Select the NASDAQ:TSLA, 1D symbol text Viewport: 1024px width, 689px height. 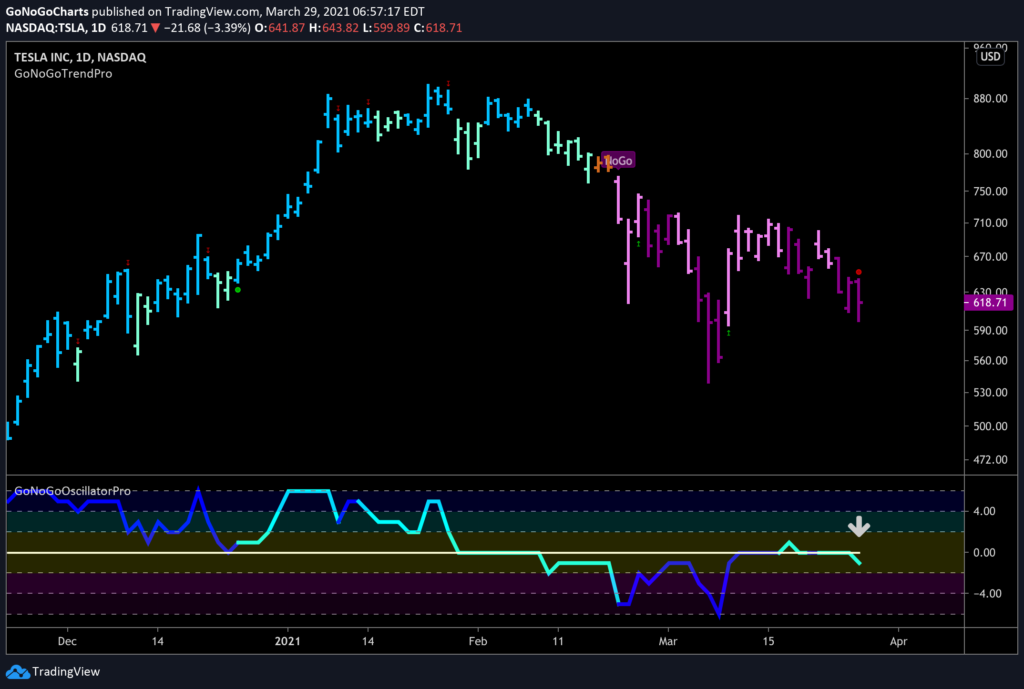56,28
